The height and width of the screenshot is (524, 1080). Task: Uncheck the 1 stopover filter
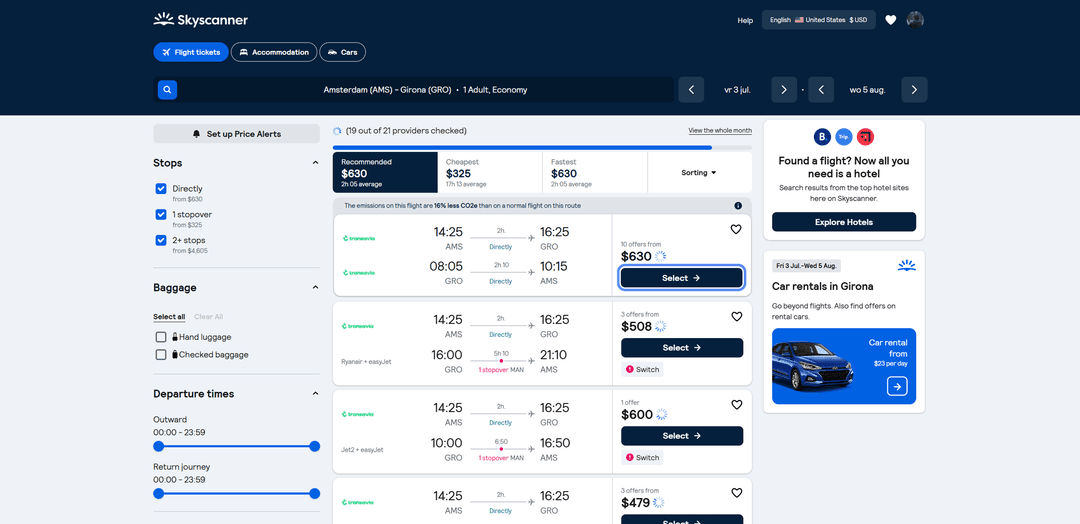pyautogui.click(x=161, y=215)
